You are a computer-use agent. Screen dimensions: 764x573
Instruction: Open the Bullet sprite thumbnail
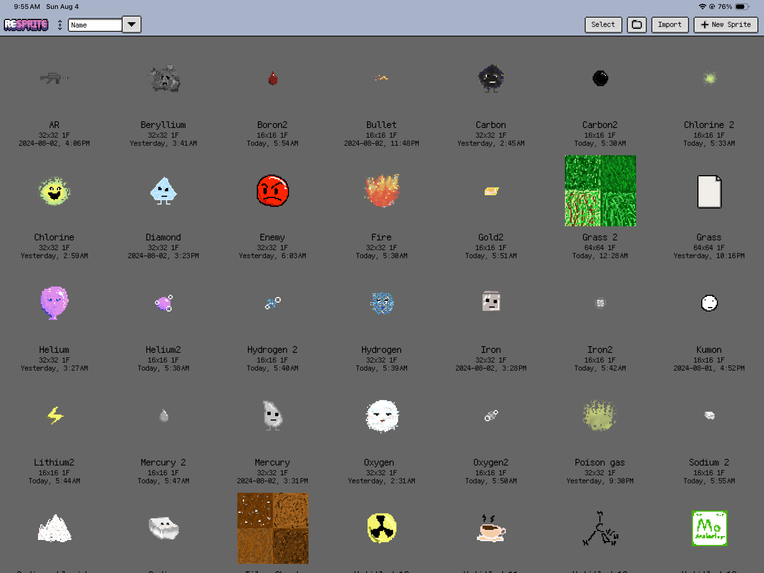click(x=382, y=77)
